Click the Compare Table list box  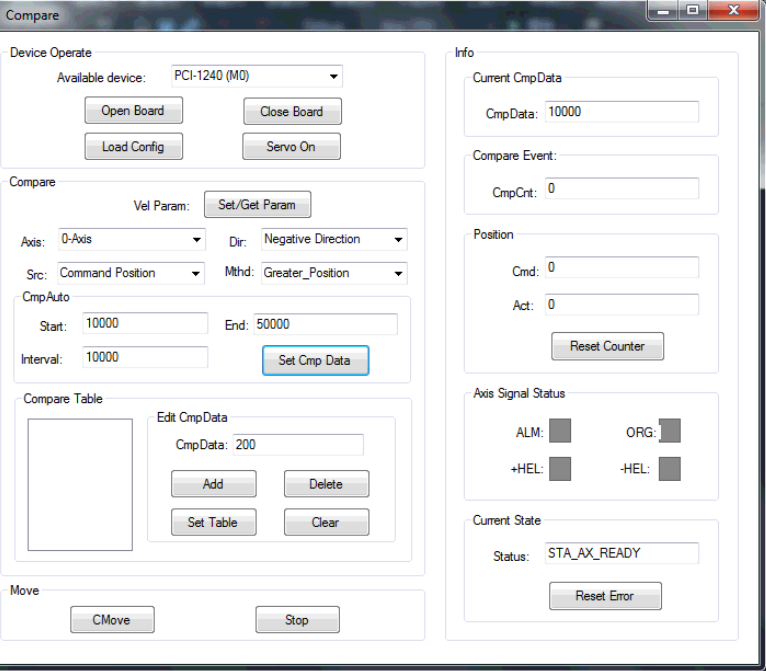[x=80, y=484]
